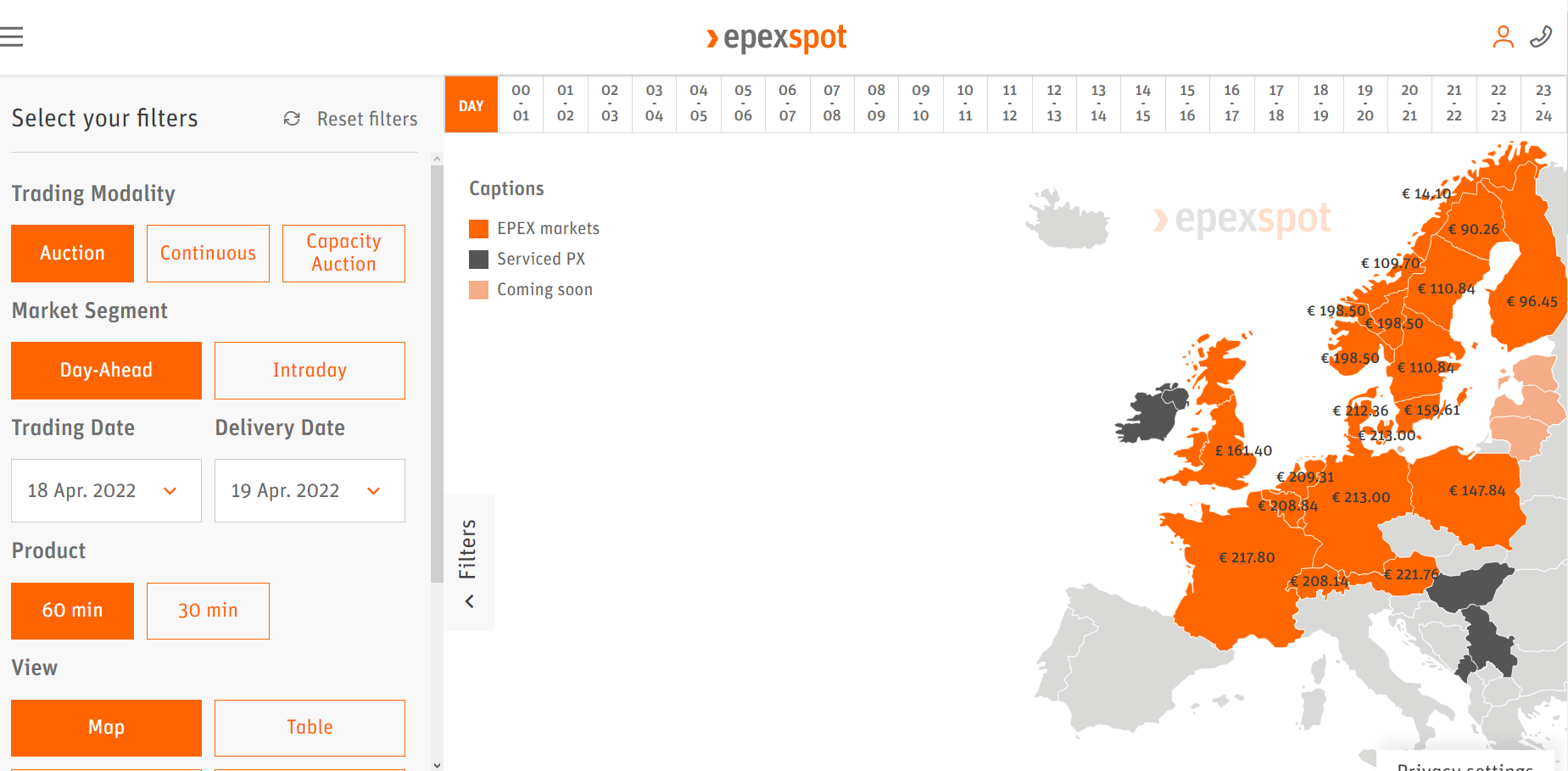Click the Serviced PX dark legend swatch
Image resolution: width=1568 pixels, height=771 pixels.
(478, 260)
